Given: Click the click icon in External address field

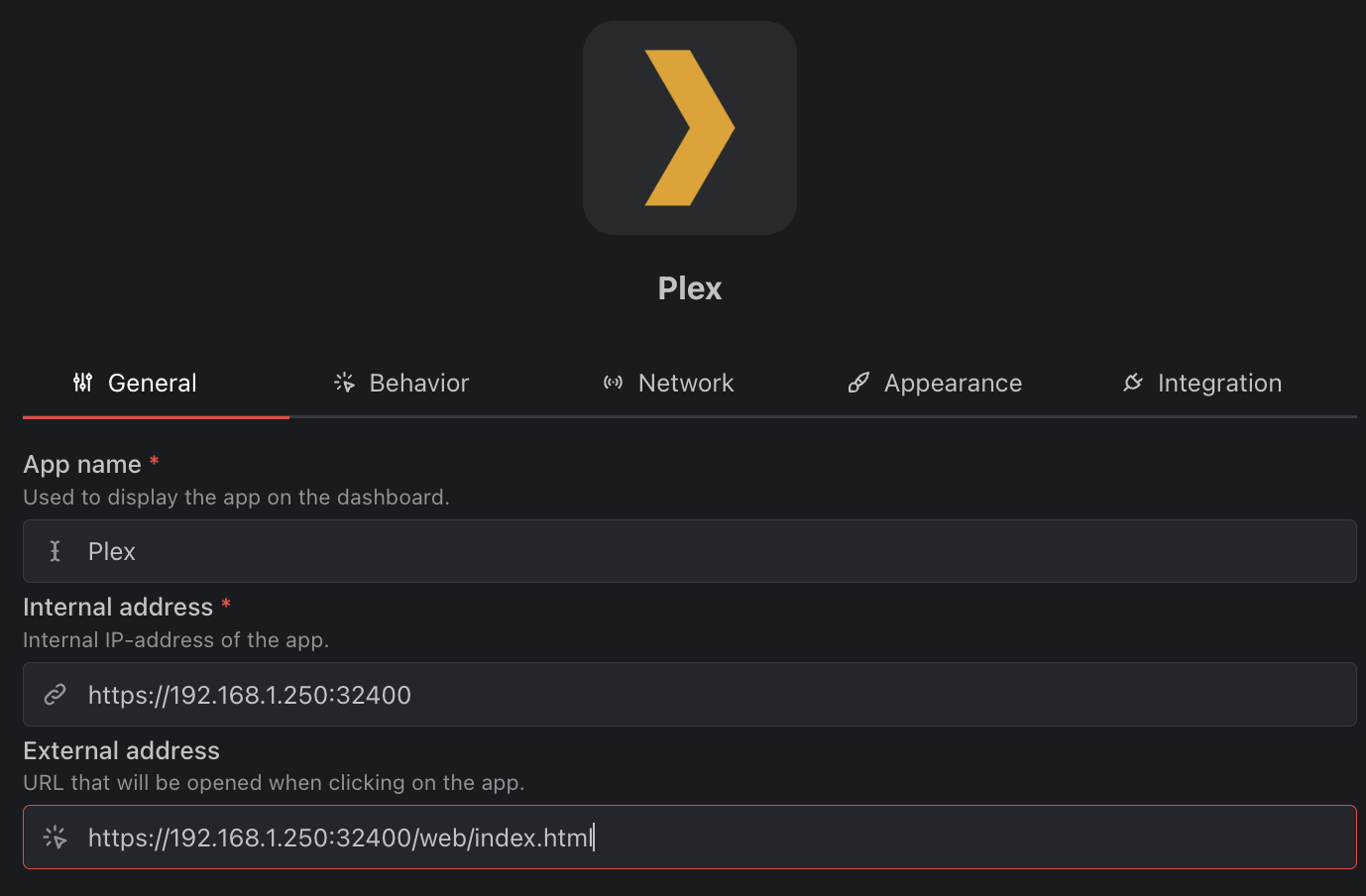Looking at the screenshot, I should coord(56,838).
